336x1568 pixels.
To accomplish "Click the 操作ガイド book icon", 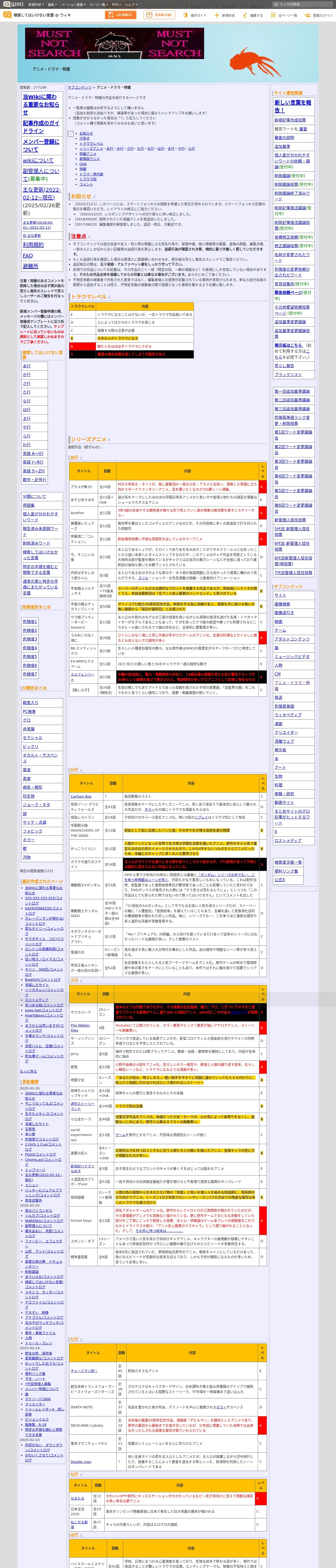I will coord(185,15).
